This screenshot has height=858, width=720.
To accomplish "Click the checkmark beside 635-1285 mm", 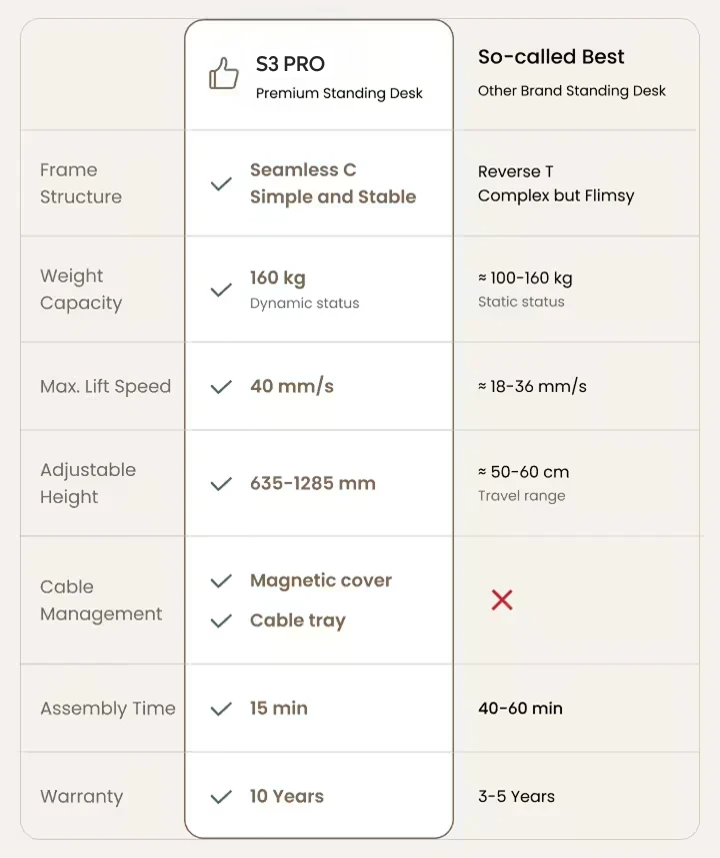I will pos(221,484).
